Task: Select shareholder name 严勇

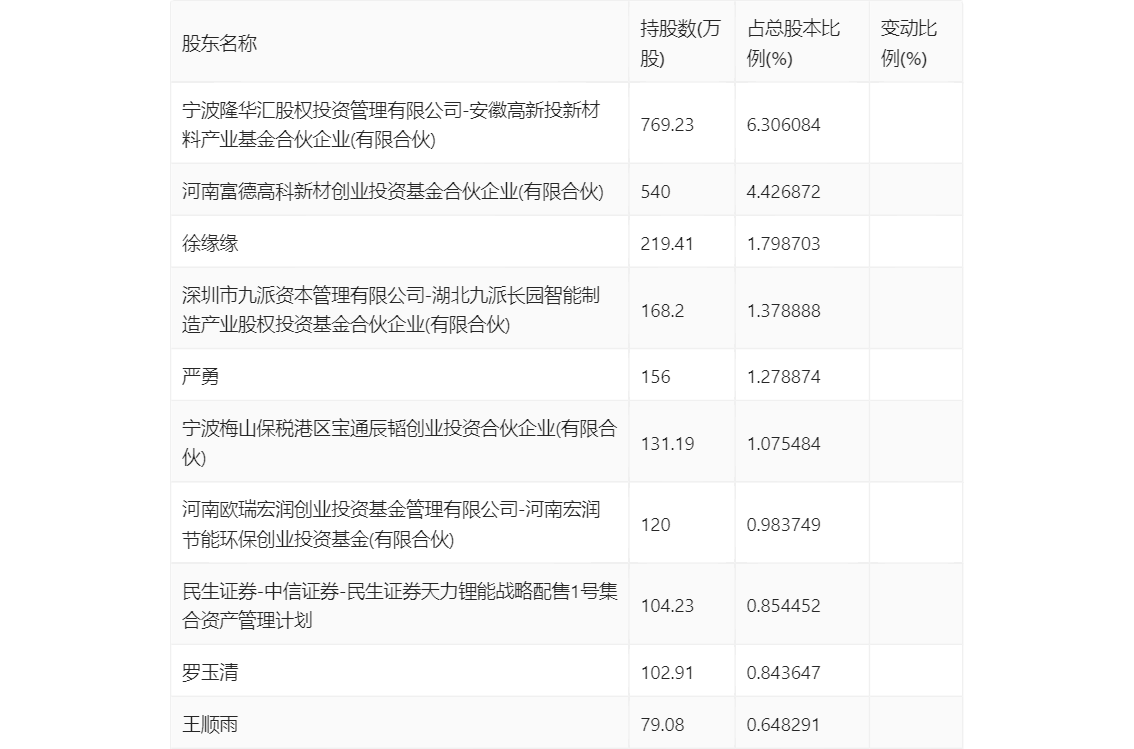Action: (x=200, y=377)
